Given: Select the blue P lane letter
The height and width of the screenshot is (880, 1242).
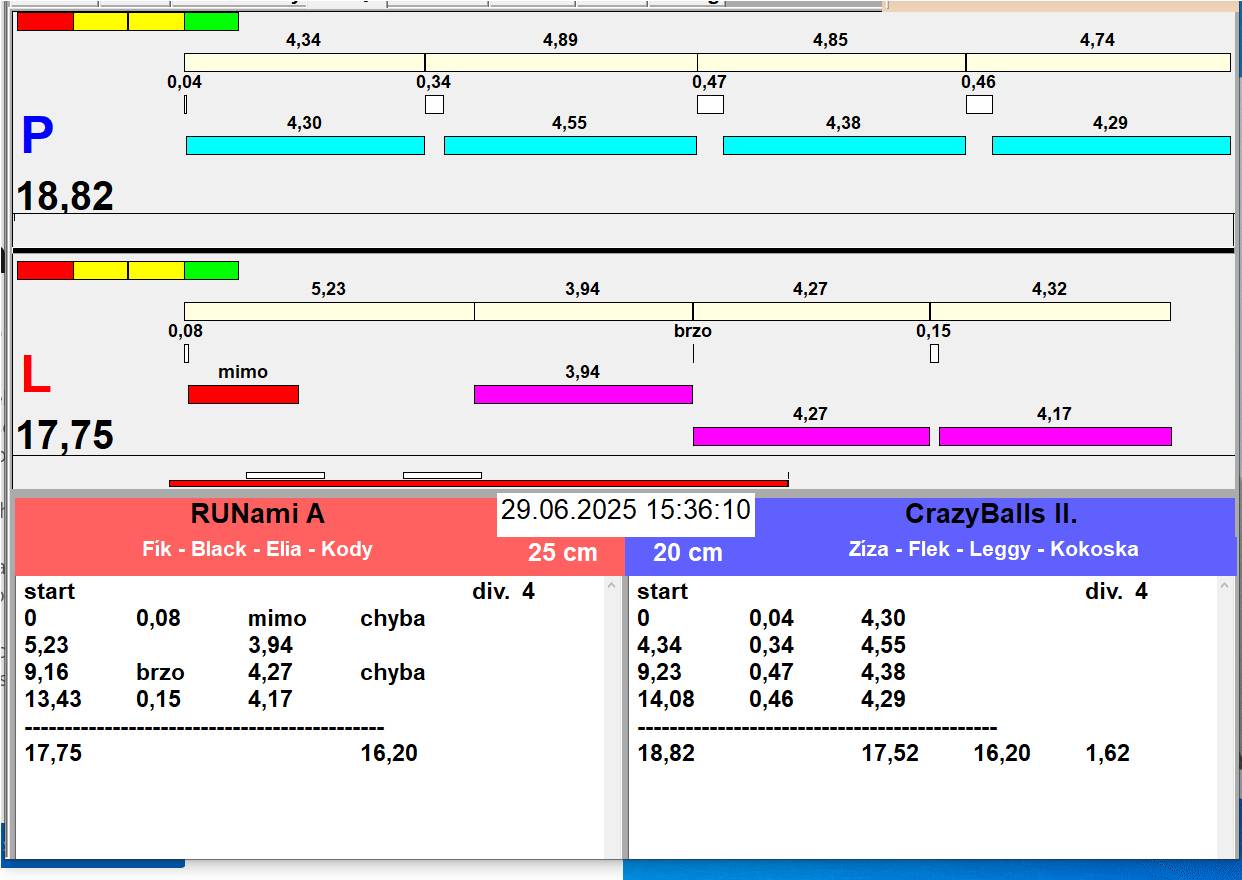Looking at the screenshot, I should (x=37, y=137).
